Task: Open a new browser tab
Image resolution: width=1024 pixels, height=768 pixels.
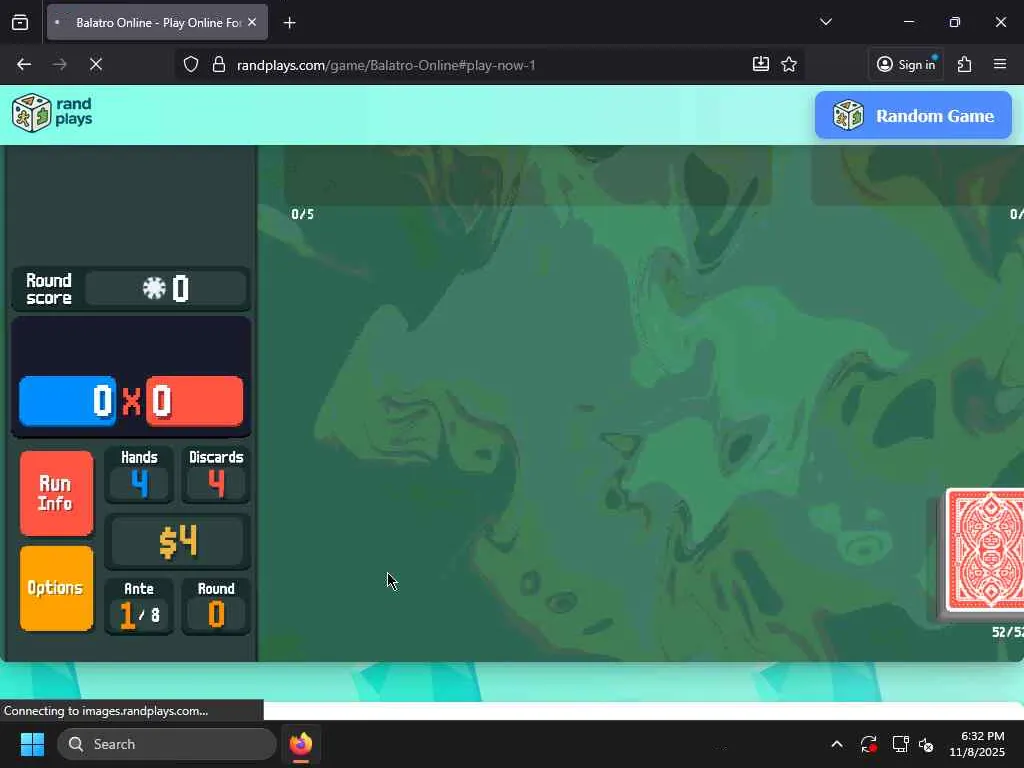Action: [x=289, y=23]
